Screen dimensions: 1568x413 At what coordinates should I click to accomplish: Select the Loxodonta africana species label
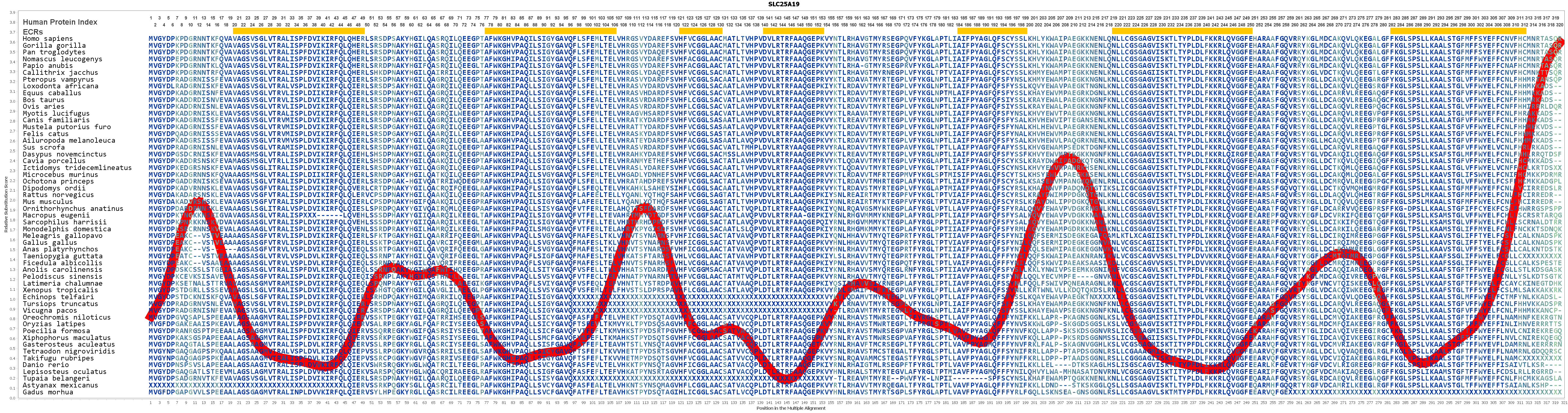(60, 87)
